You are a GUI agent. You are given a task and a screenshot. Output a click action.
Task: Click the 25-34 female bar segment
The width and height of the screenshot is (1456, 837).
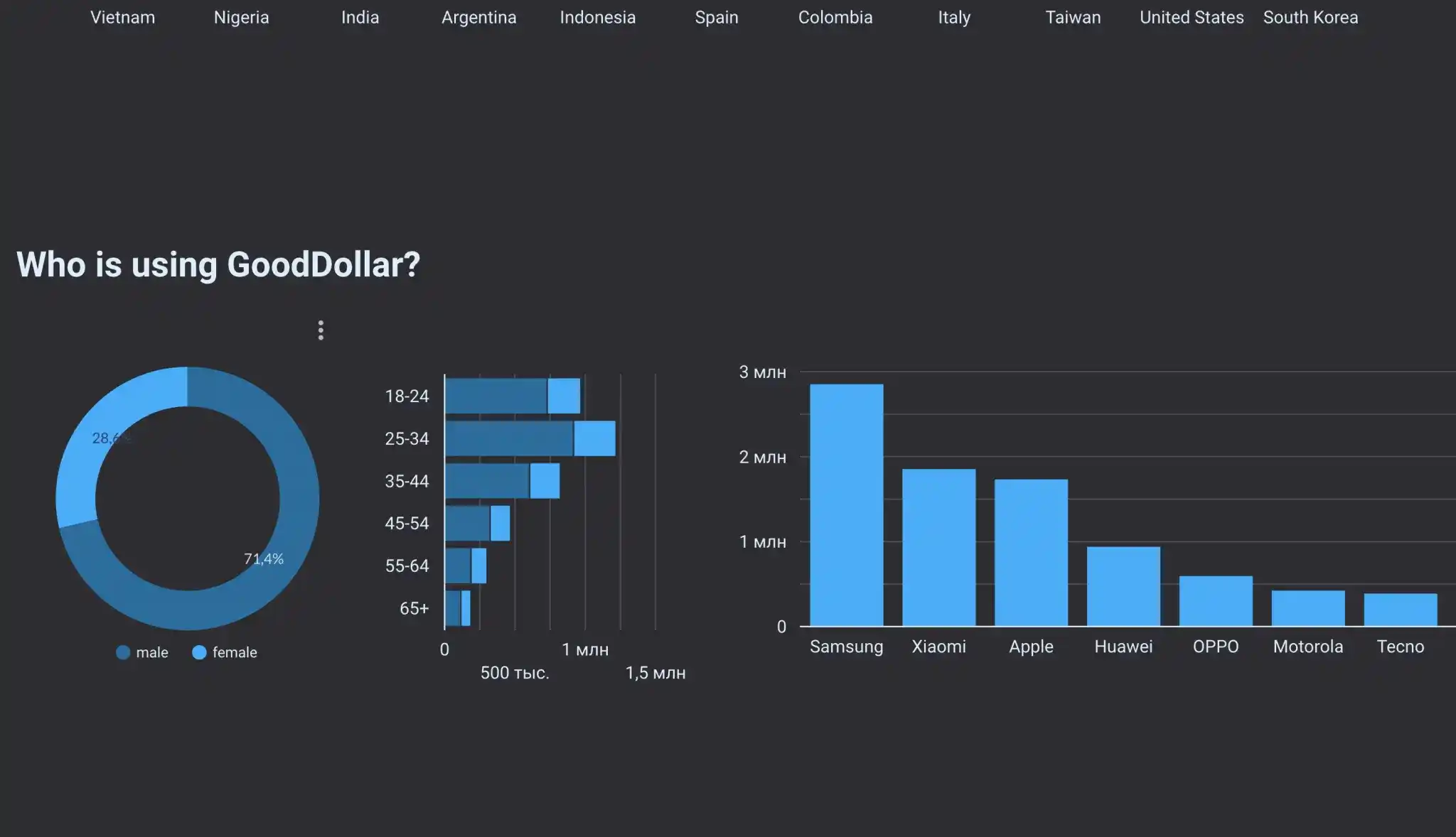click(594, 438)
